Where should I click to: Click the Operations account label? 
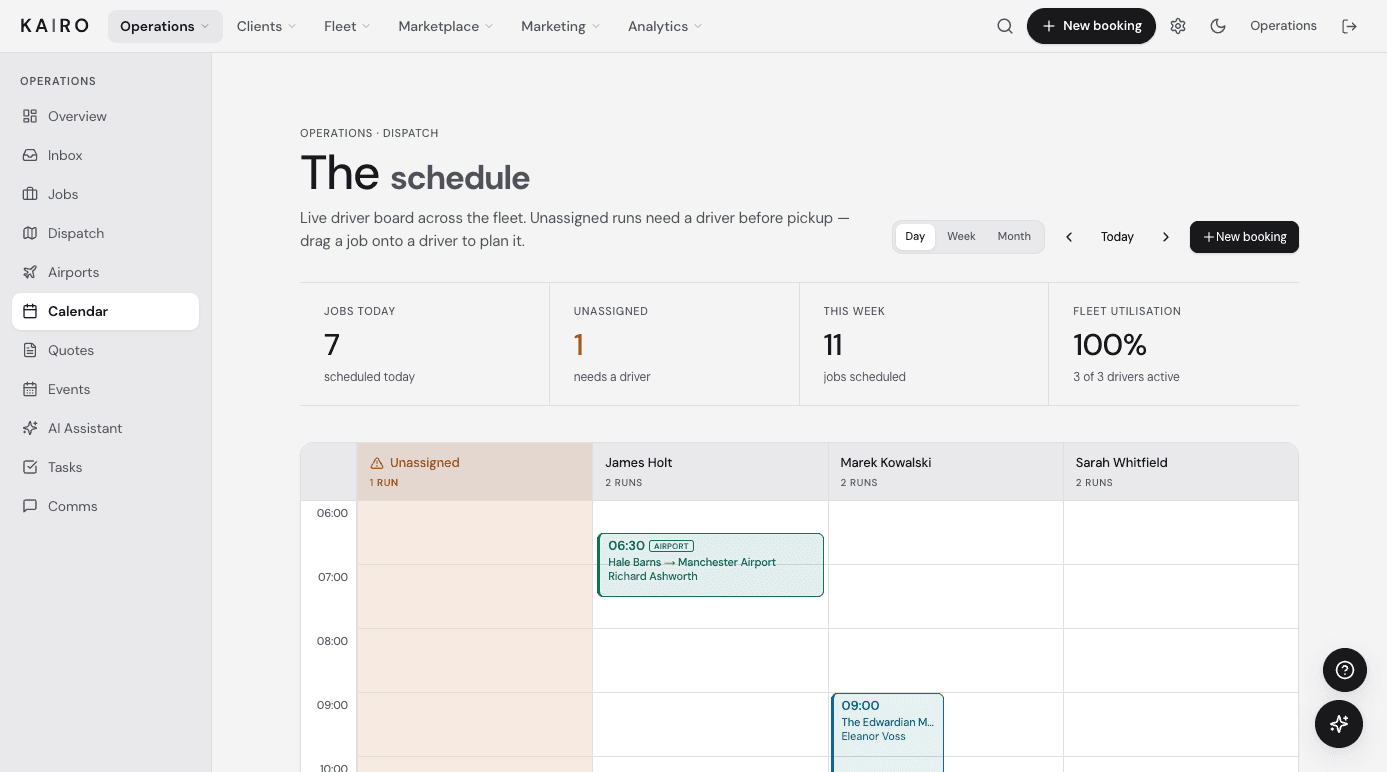point(1283,26)
